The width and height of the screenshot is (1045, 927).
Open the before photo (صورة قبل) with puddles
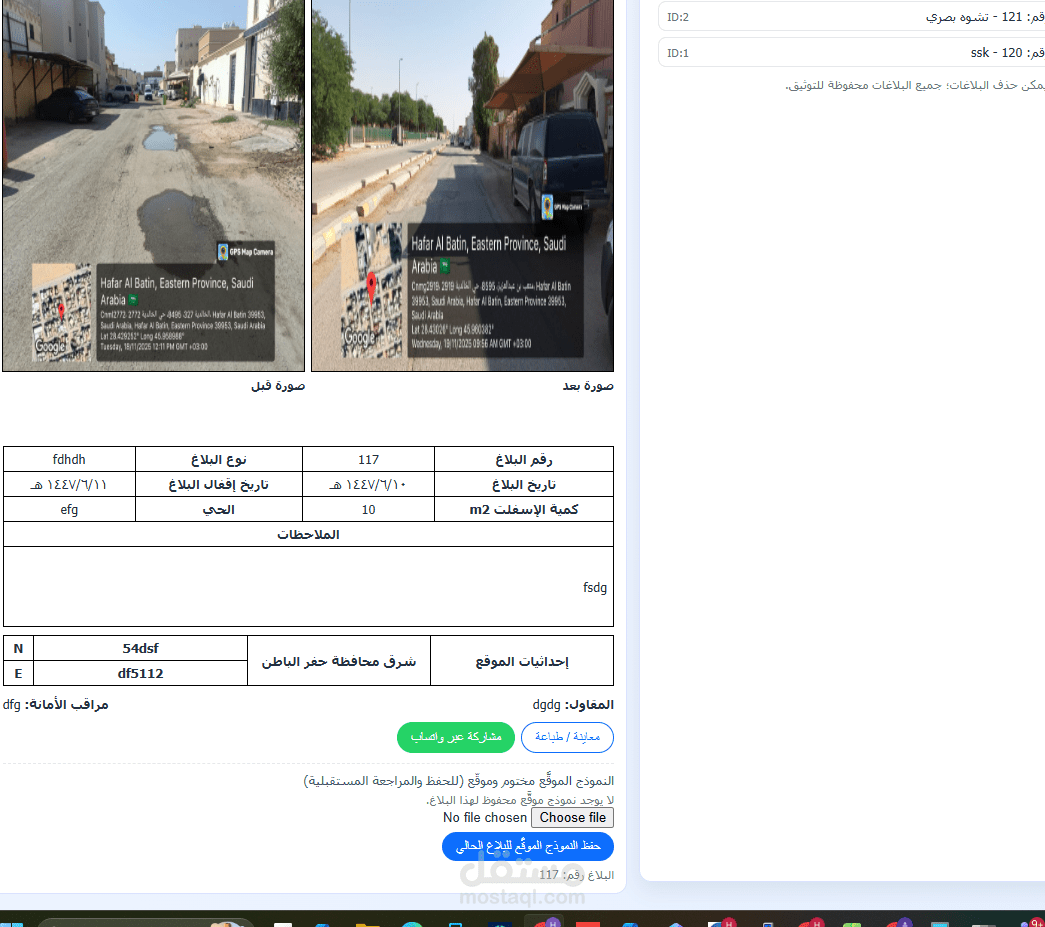click(x=153, y=185)
